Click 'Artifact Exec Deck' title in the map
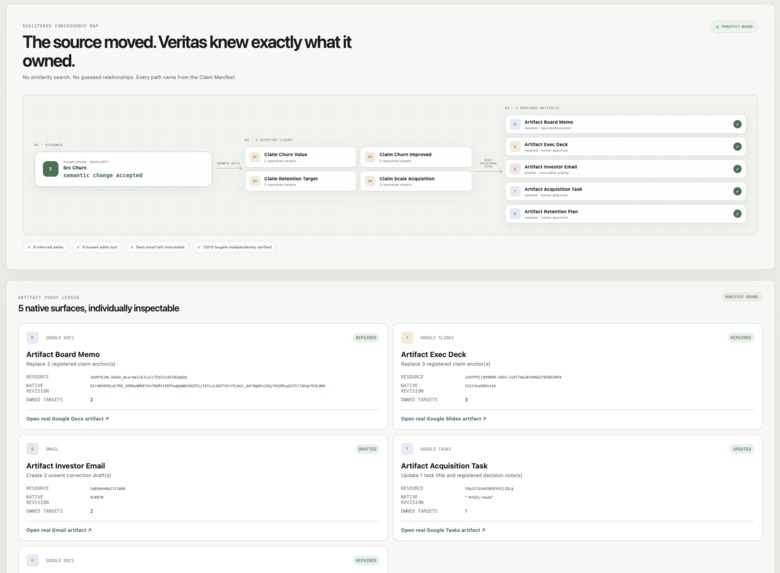 546,144
